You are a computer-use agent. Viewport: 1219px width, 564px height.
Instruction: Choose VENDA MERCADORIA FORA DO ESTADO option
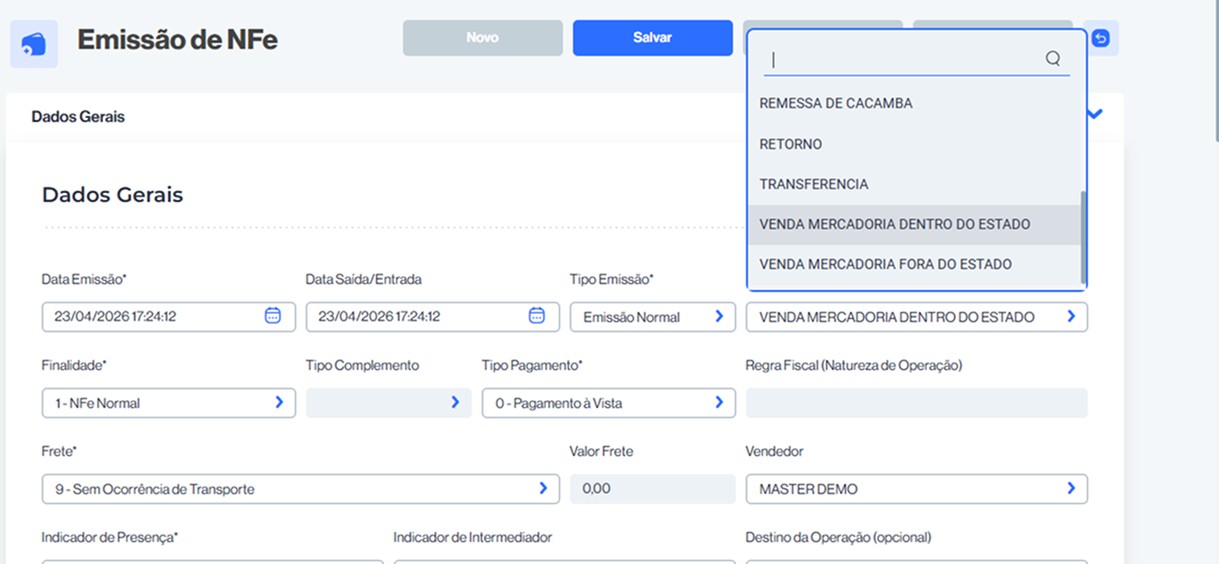click(x=915, y=264)
